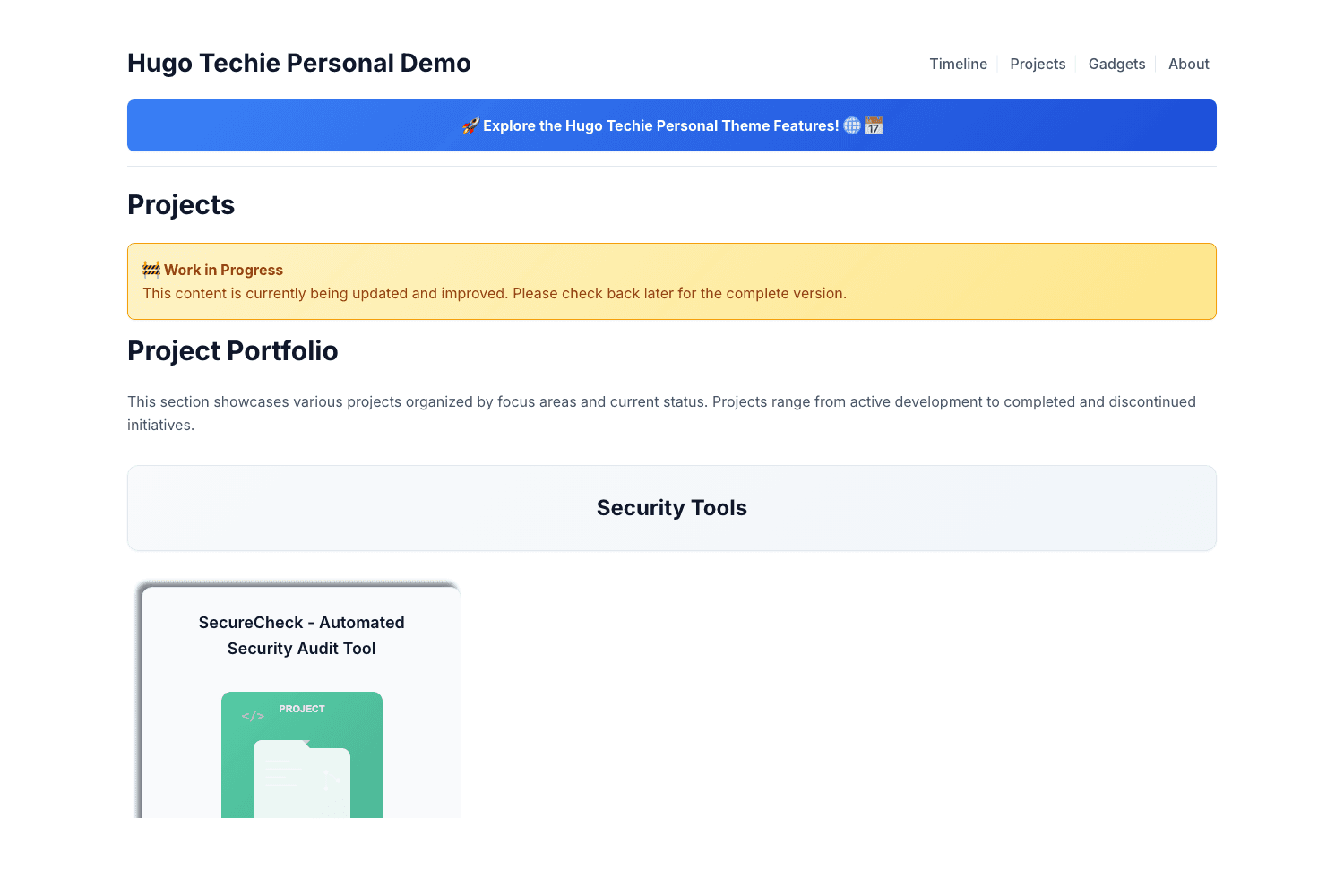Click the Project Portfolio heading
The height and width of the screenshot is (896, 1344).
[232, 350]
